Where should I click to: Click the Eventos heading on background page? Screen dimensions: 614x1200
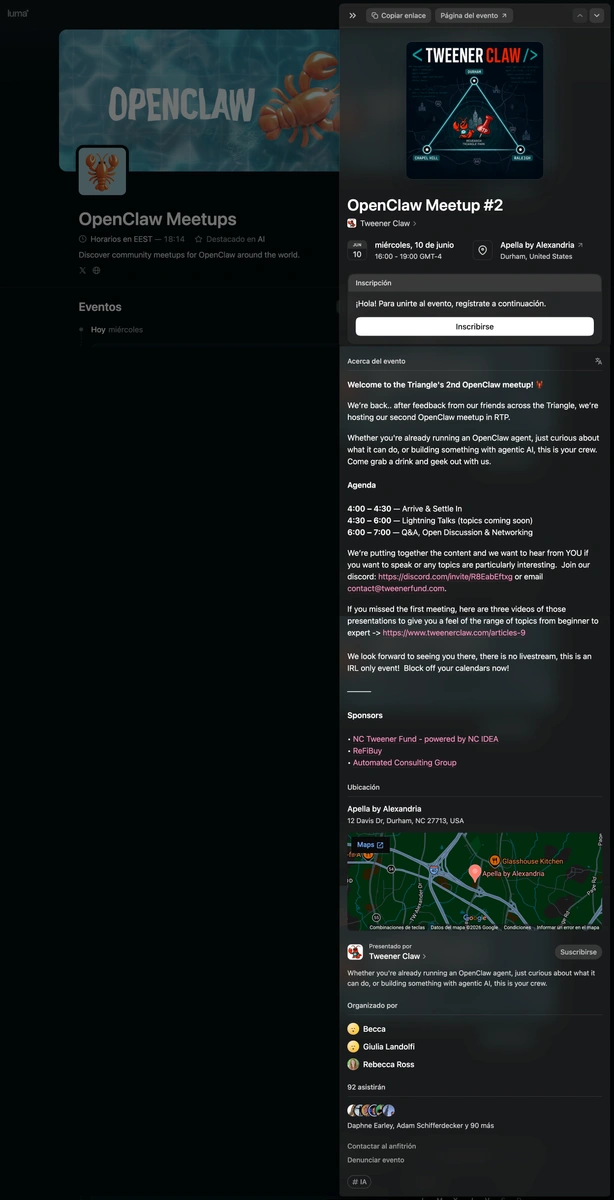point(100,307)
